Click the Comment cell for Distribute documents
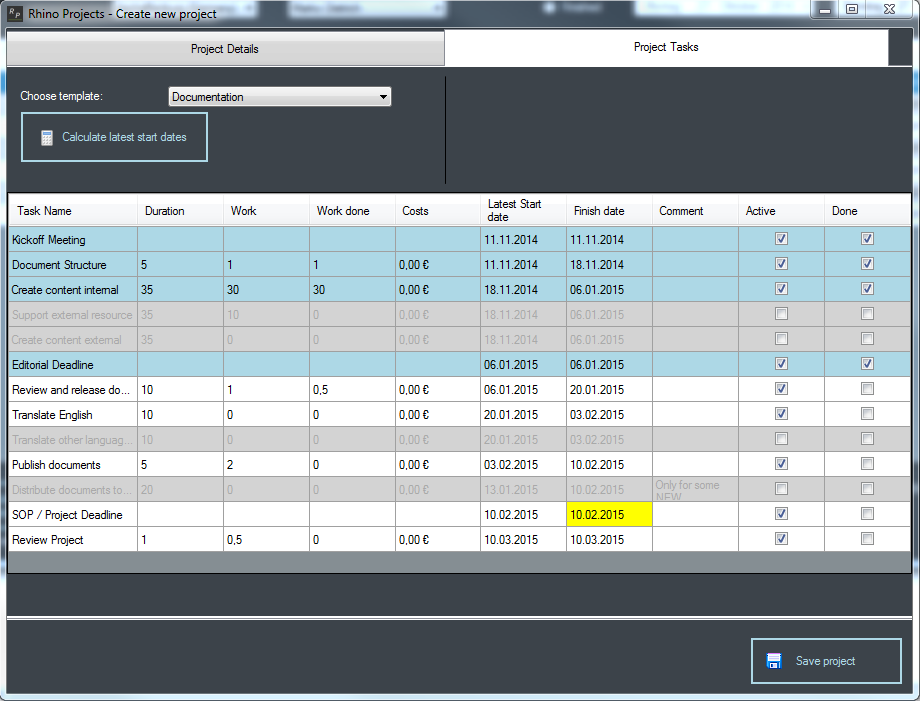Screen dimensions: 920x701 point(695,489)
